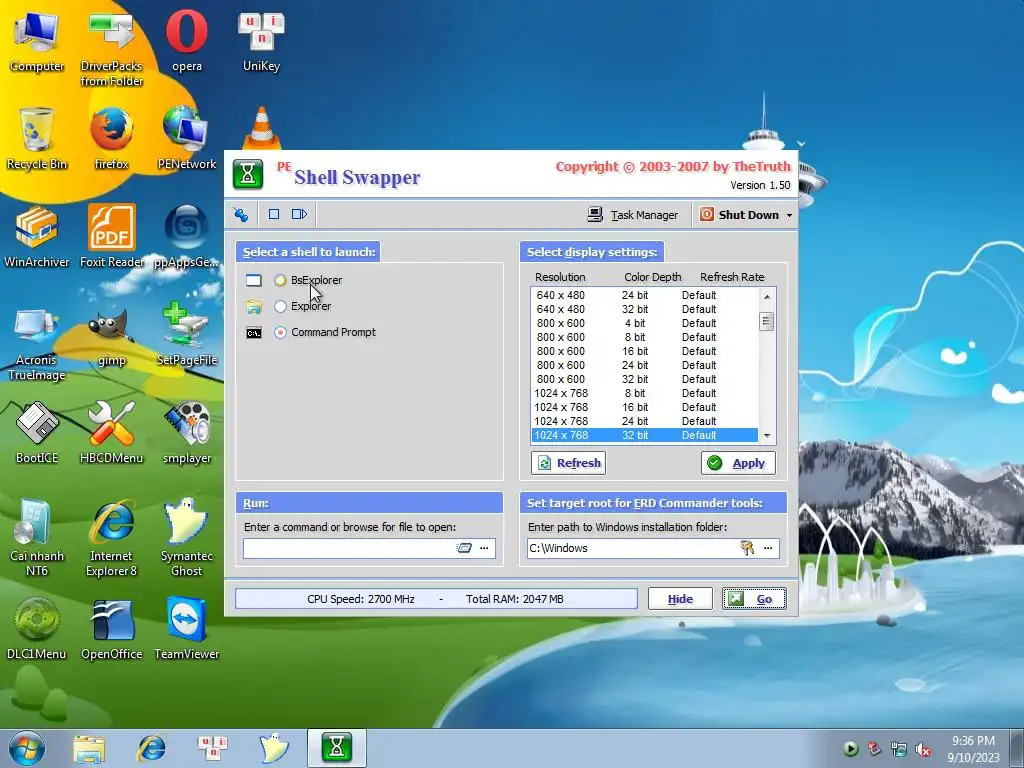Select the 1024 x 768 32 bit row
The image size is (1024, 768).
(x=645, y=436)
